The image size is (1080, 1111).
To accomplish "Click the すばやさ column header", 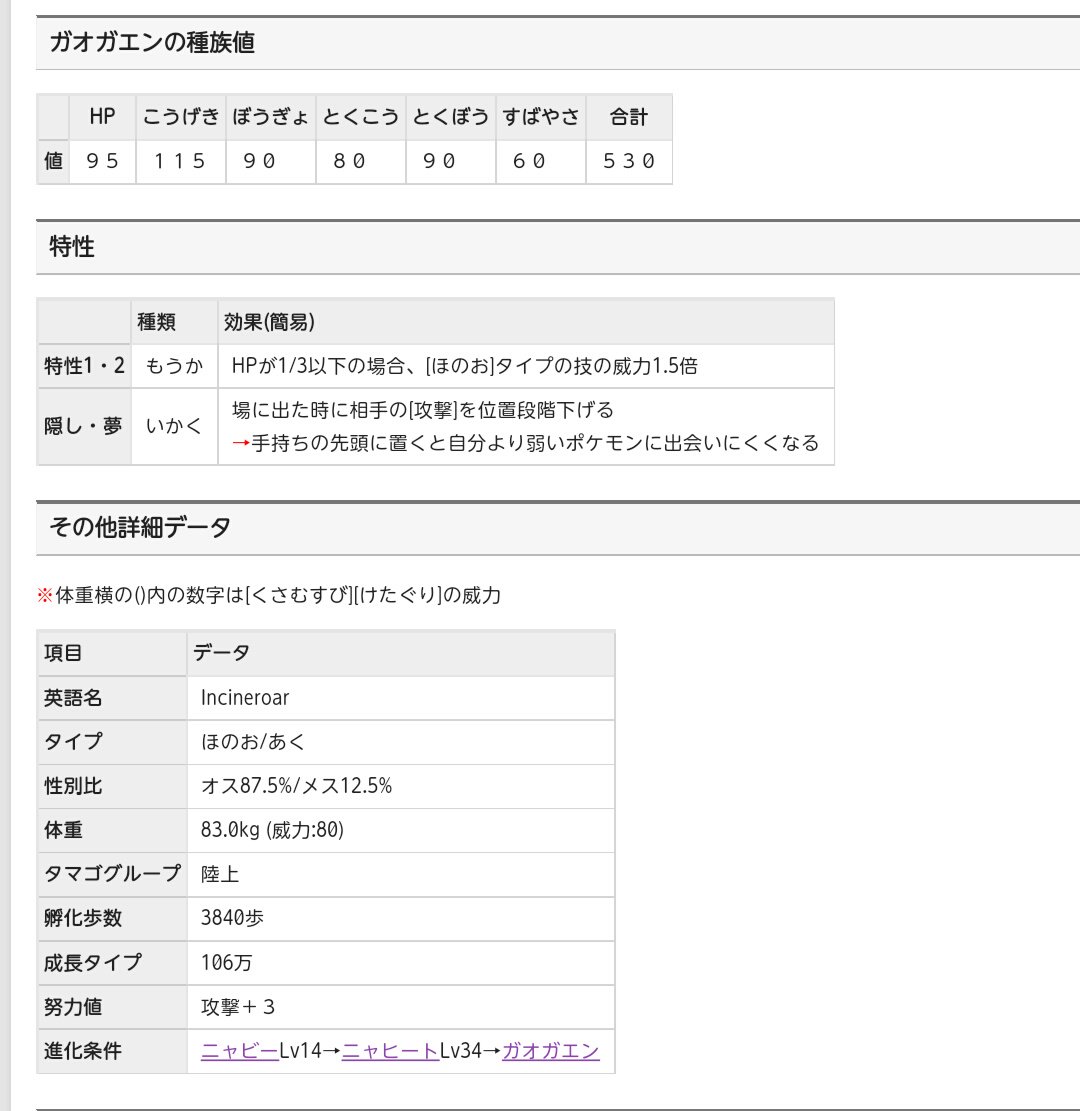I will pyautogui.click(x=541, y=117).
